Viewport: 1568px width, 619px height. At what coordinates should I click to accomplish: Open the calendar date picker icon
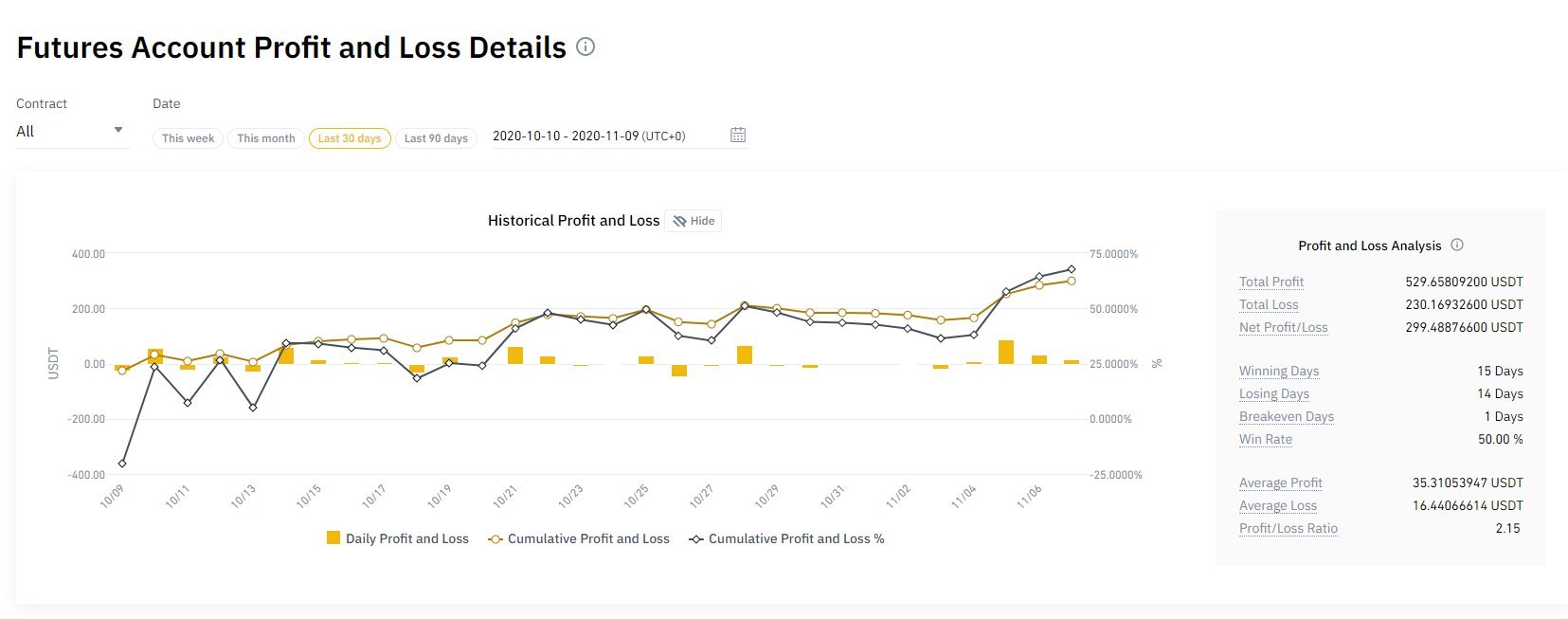[x=738, y=135]
